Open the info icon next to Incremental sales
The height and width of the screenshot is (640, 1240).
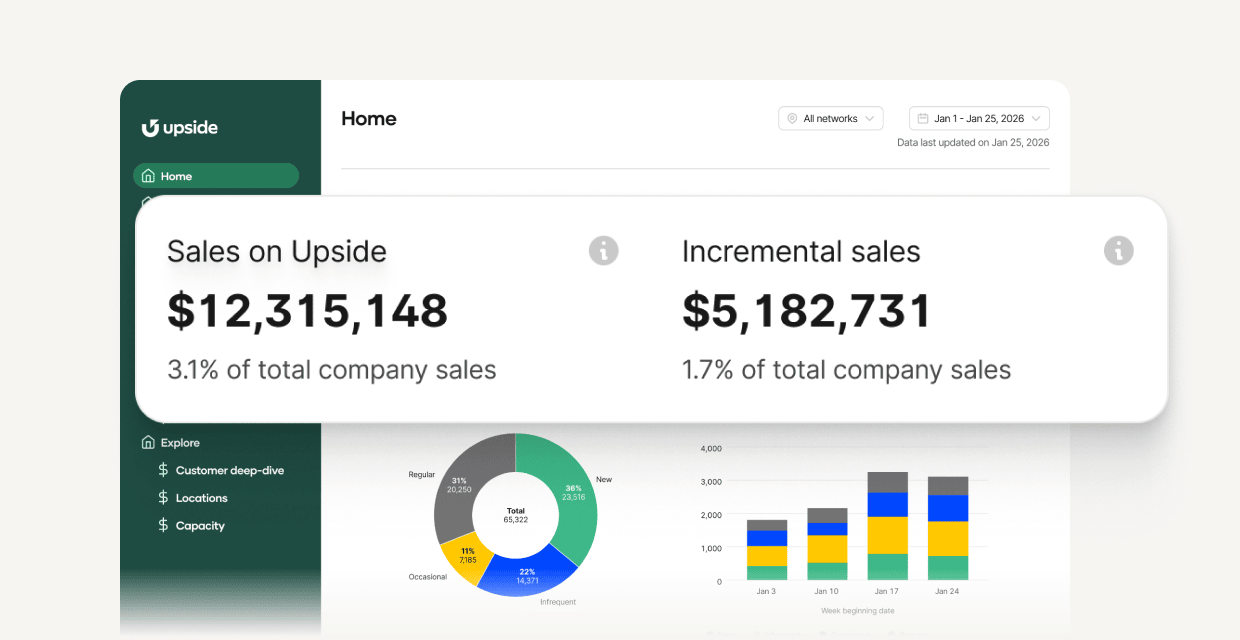point(1118,251)
